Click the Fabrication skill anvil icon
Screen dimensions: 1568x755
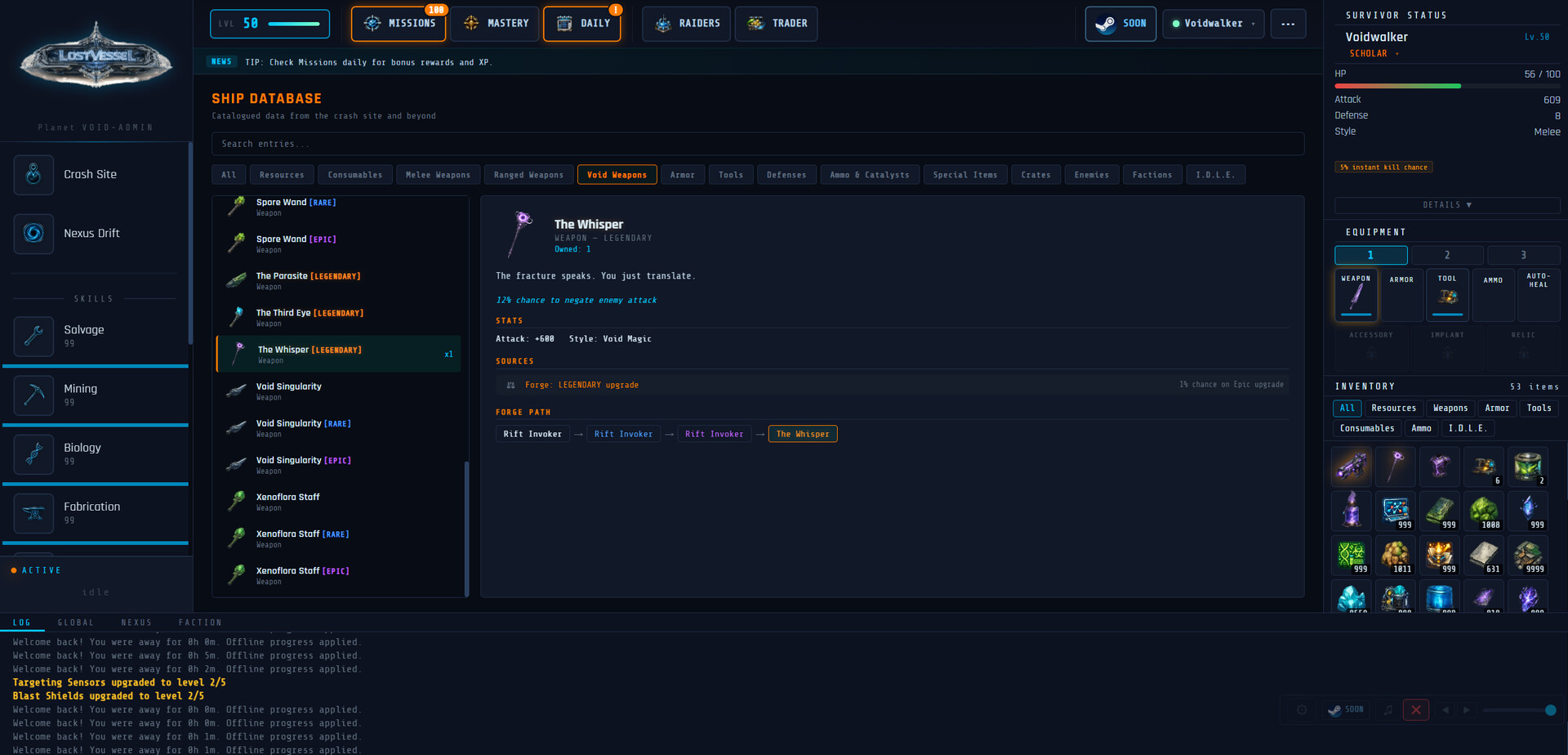pos(33,513)
